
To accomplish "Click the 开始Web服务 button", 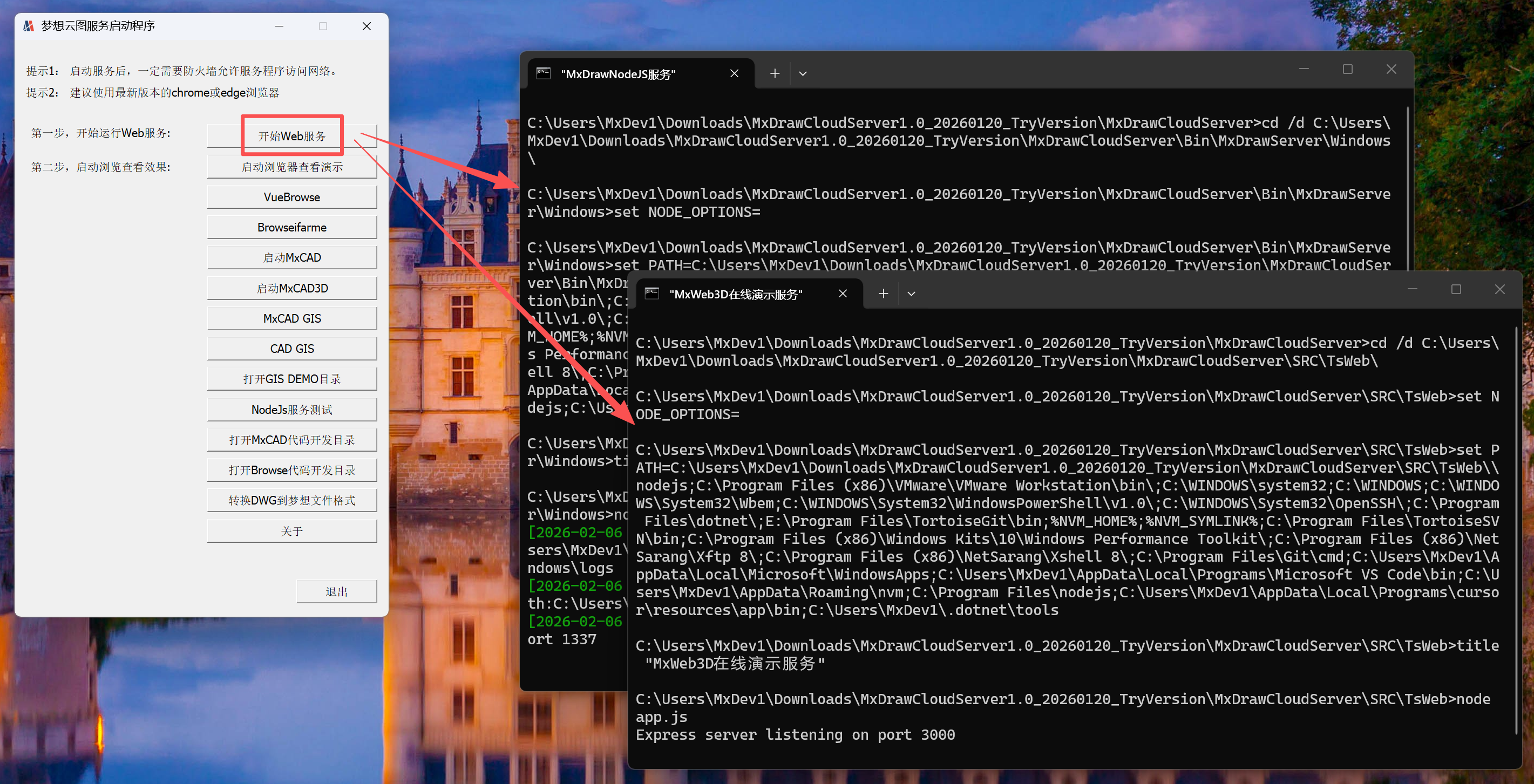I will click(x=292, y=136).
